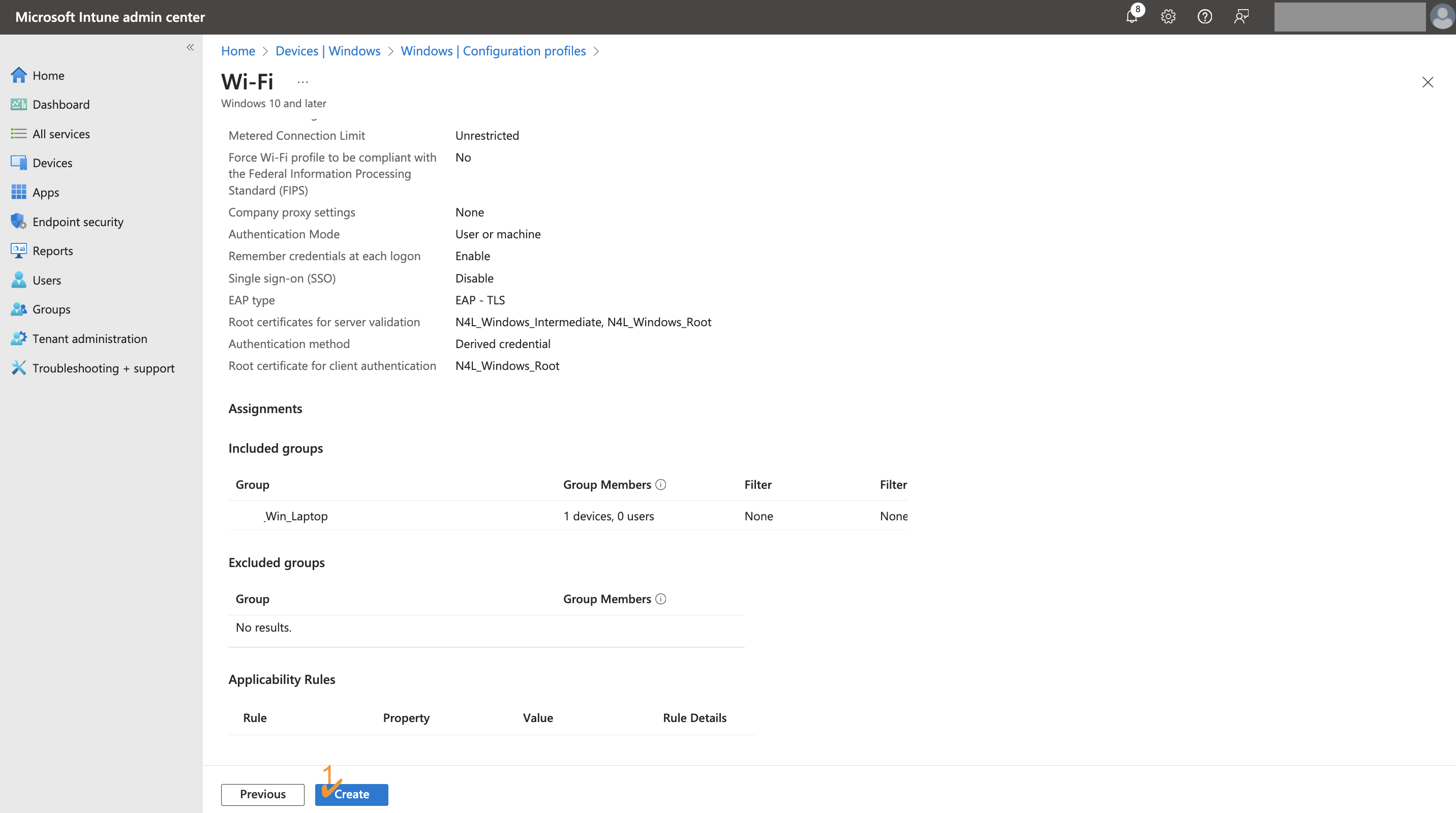This screenshot has width=1456, height=813.
Task: Select Reports in the sidebar
Action: (52, 251)
